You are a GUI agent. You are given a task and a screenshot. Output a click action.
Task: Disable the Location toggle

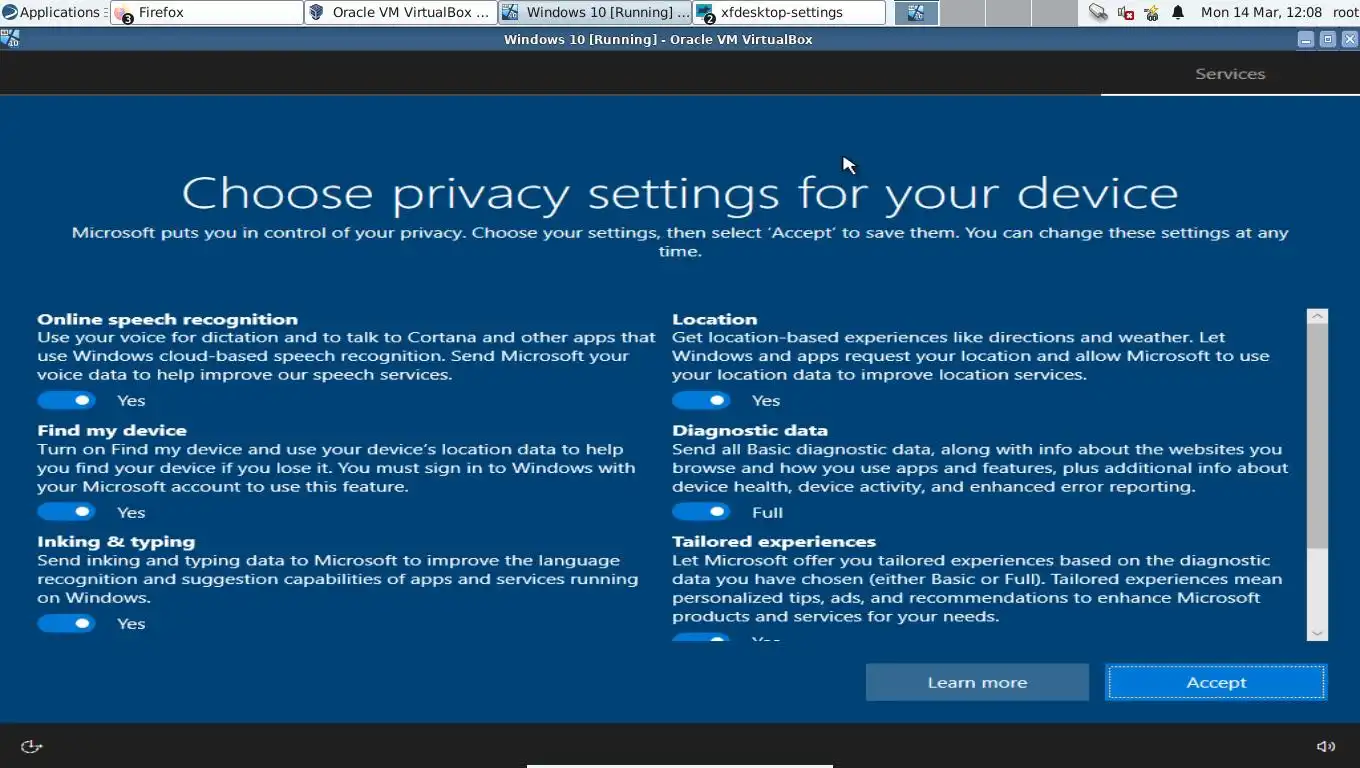point(701,400)
